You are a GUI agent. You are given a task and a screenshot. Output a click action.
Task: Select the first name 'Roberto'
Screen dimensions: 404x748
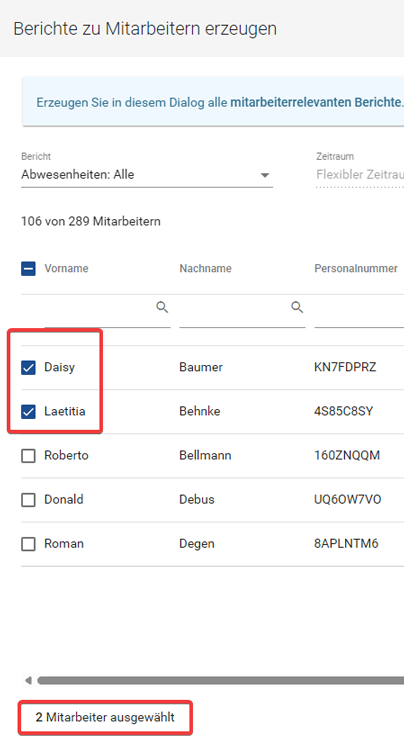[66, 456]
